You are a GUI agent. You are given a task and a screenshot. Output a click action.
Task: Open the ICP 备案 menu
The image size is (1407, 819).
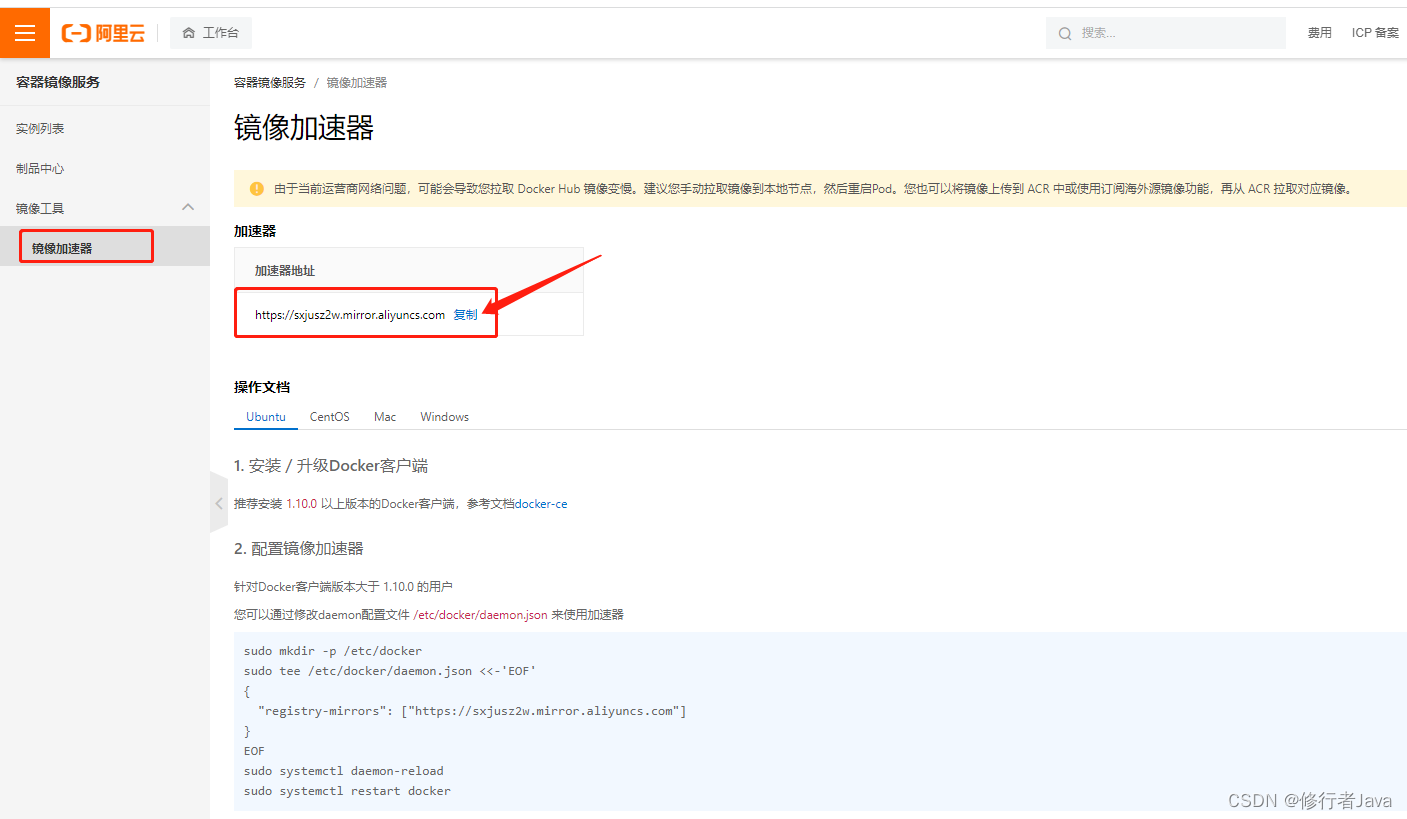click(1376, 33)
